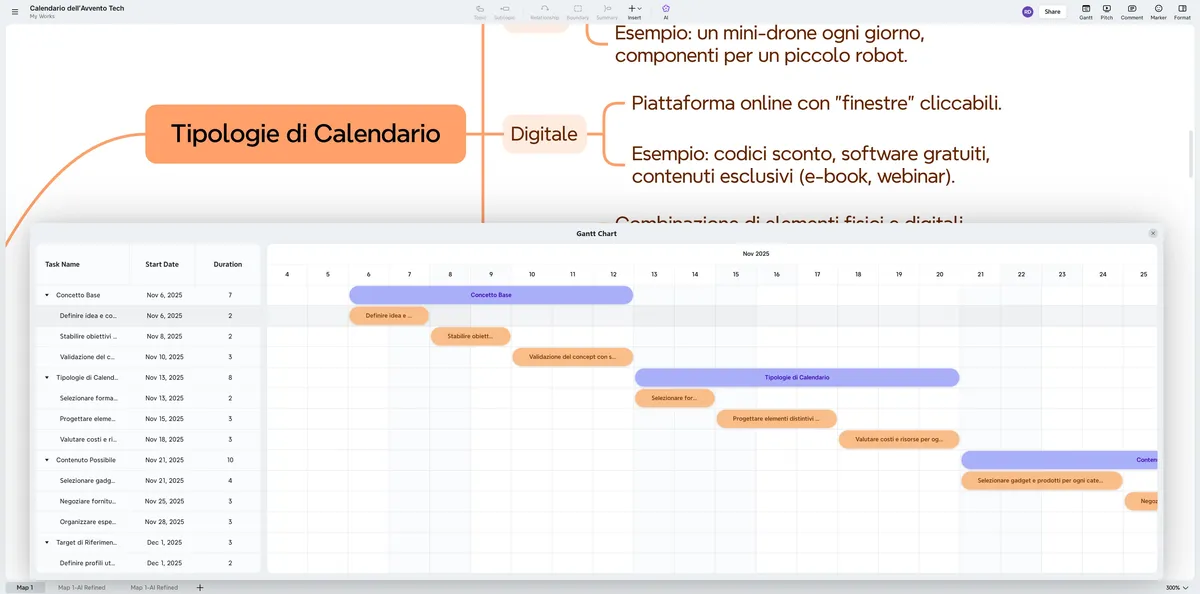
Task: Start Pitch presentation mode
Action: [x=1107, y=11]
